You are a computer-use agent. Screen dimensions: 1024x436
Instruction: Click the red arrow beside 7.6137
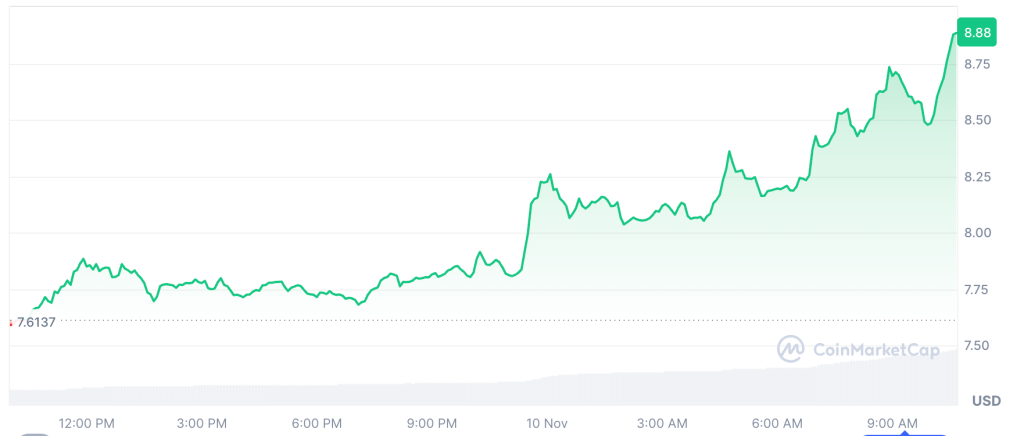pos(10,322)
